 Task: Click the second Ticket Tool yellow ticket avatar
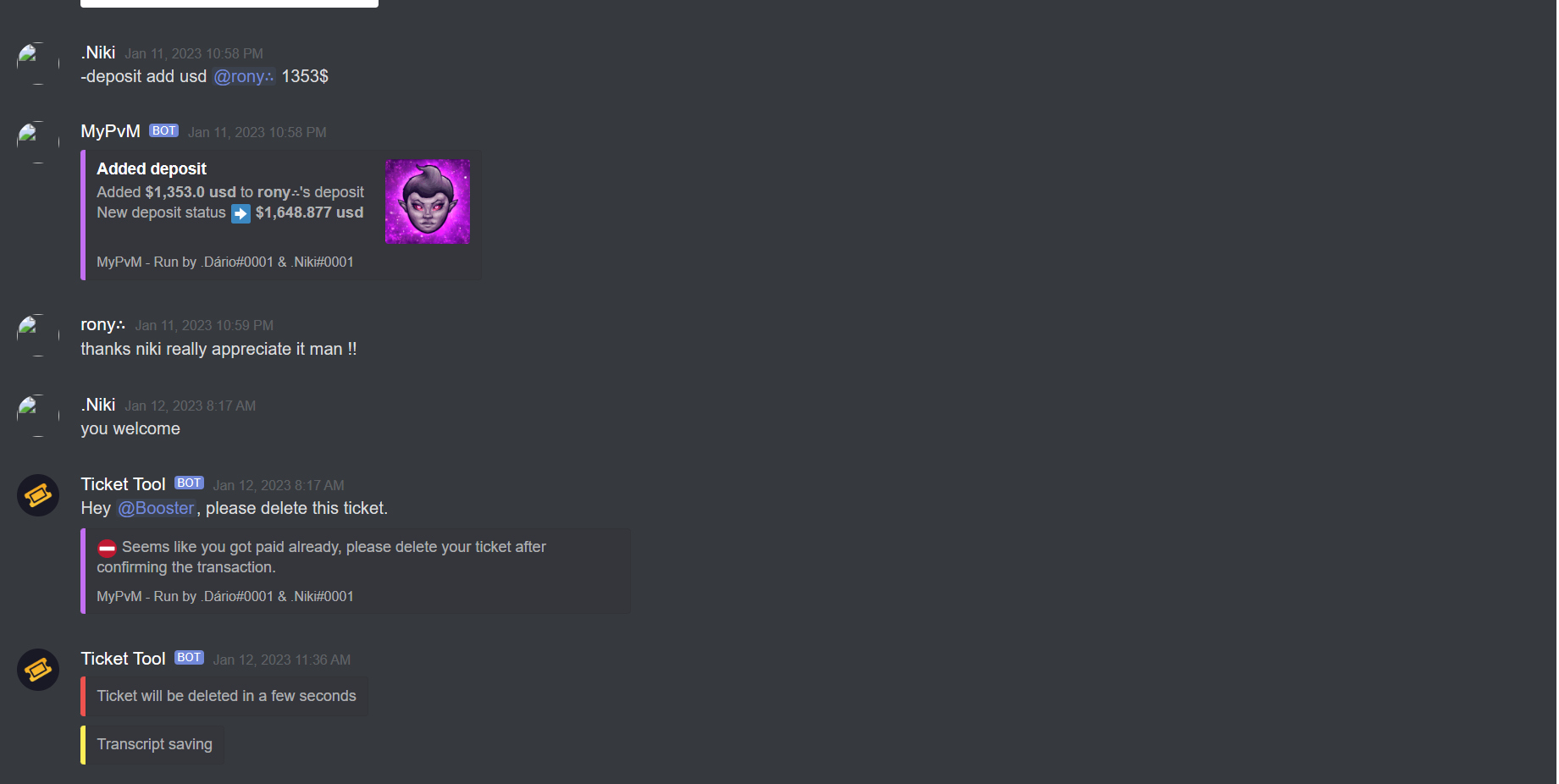point(38,670)
